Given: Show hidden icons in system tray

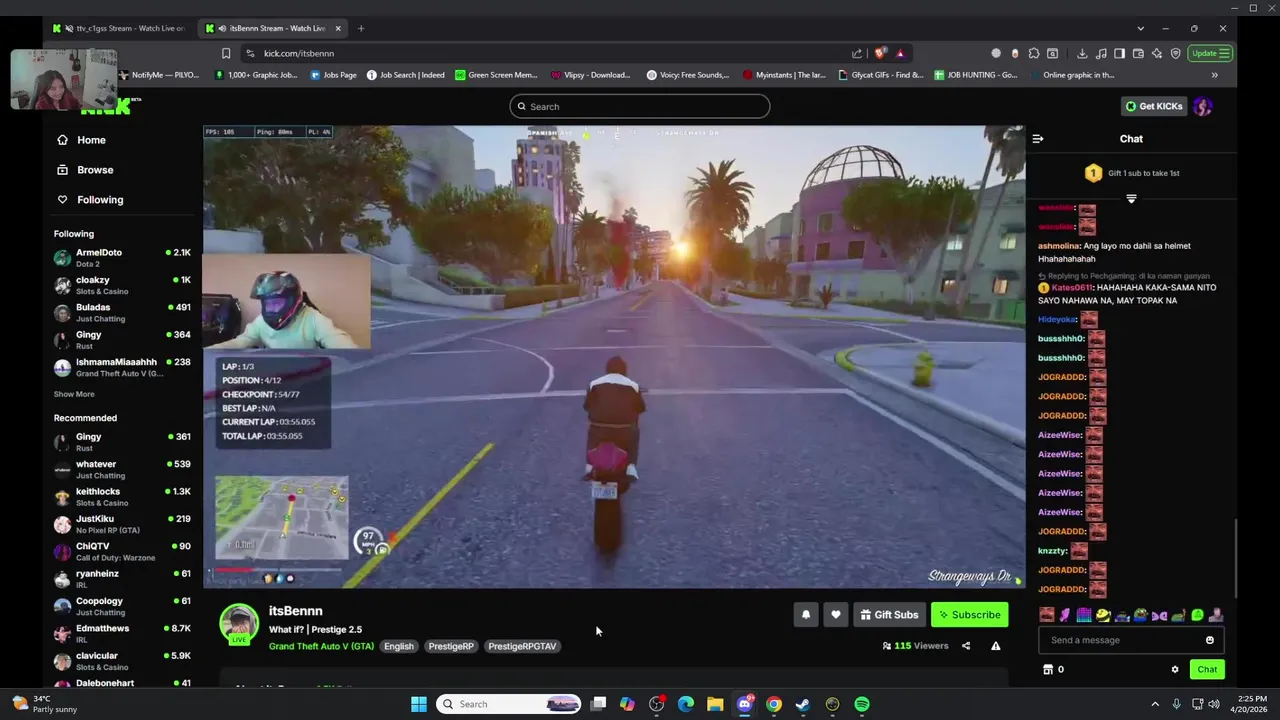Looking at the screenshot, I should tap(1155, 704).
